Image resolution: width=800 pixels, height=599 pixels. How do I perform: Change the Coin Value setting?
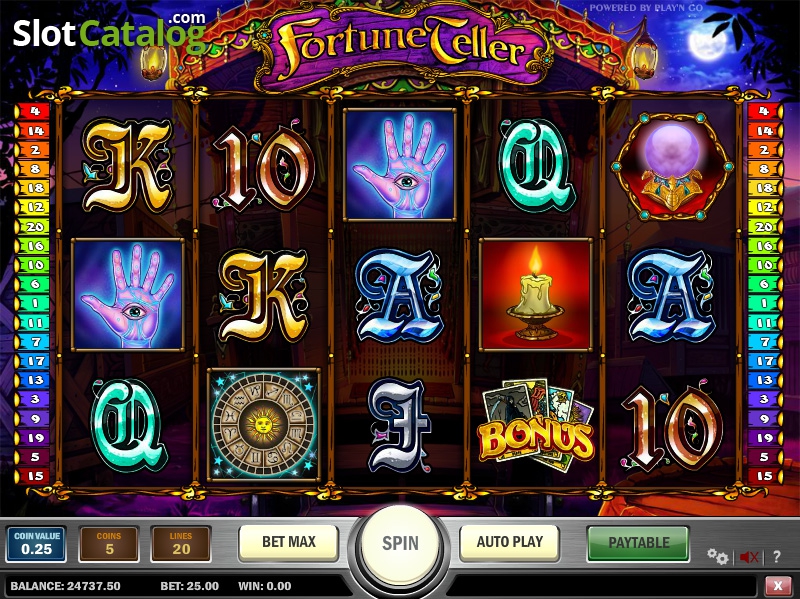tap(36, 544)
